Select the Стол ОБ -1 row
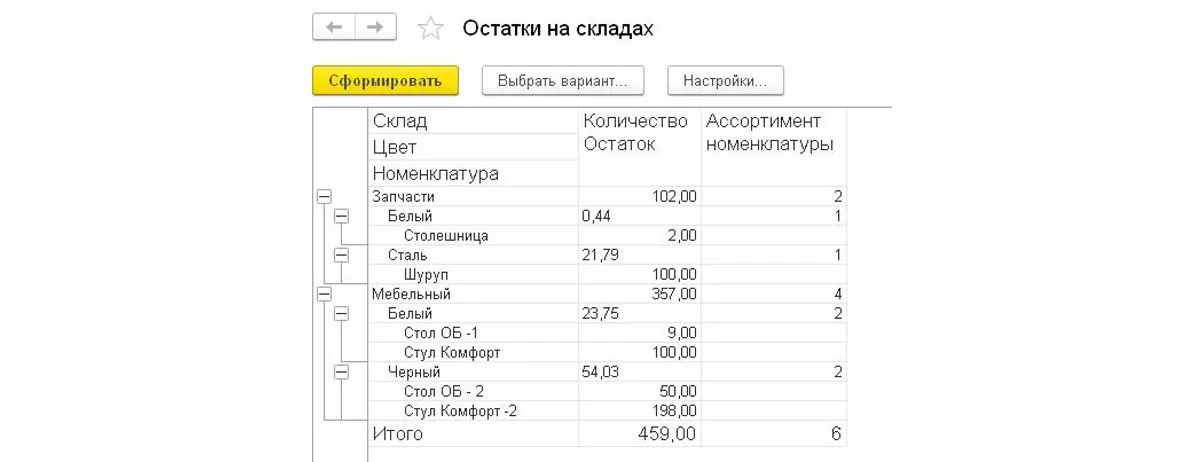 click(x=443, y=333)
